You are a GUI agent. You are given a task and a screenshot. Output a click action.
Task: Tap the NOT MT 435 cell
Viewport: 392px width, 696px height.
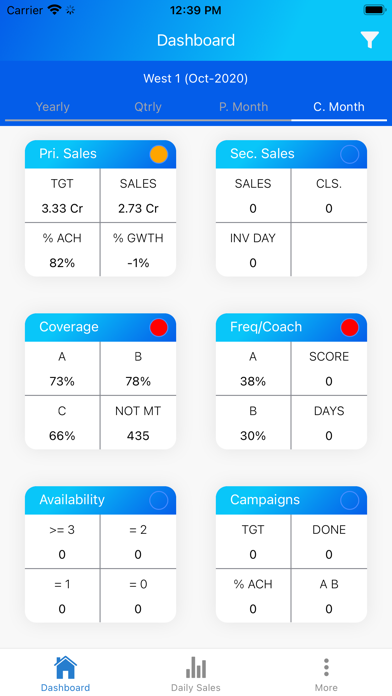(138, 423)
